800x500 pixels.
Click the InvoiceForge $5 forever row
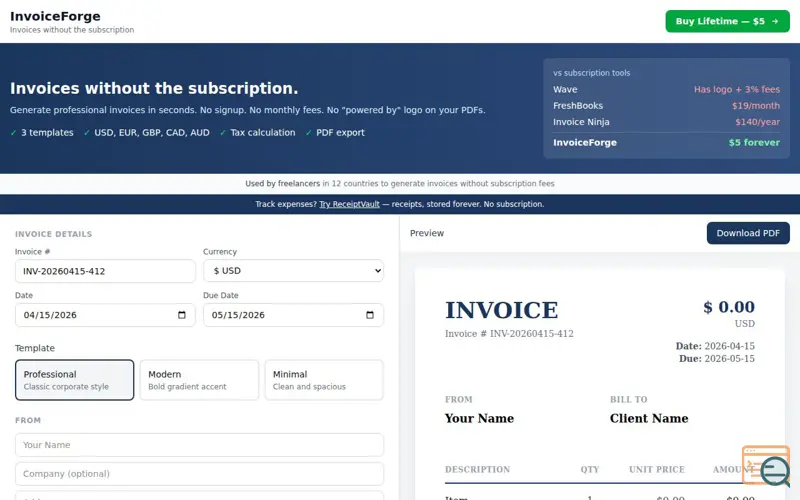[666, 142]
